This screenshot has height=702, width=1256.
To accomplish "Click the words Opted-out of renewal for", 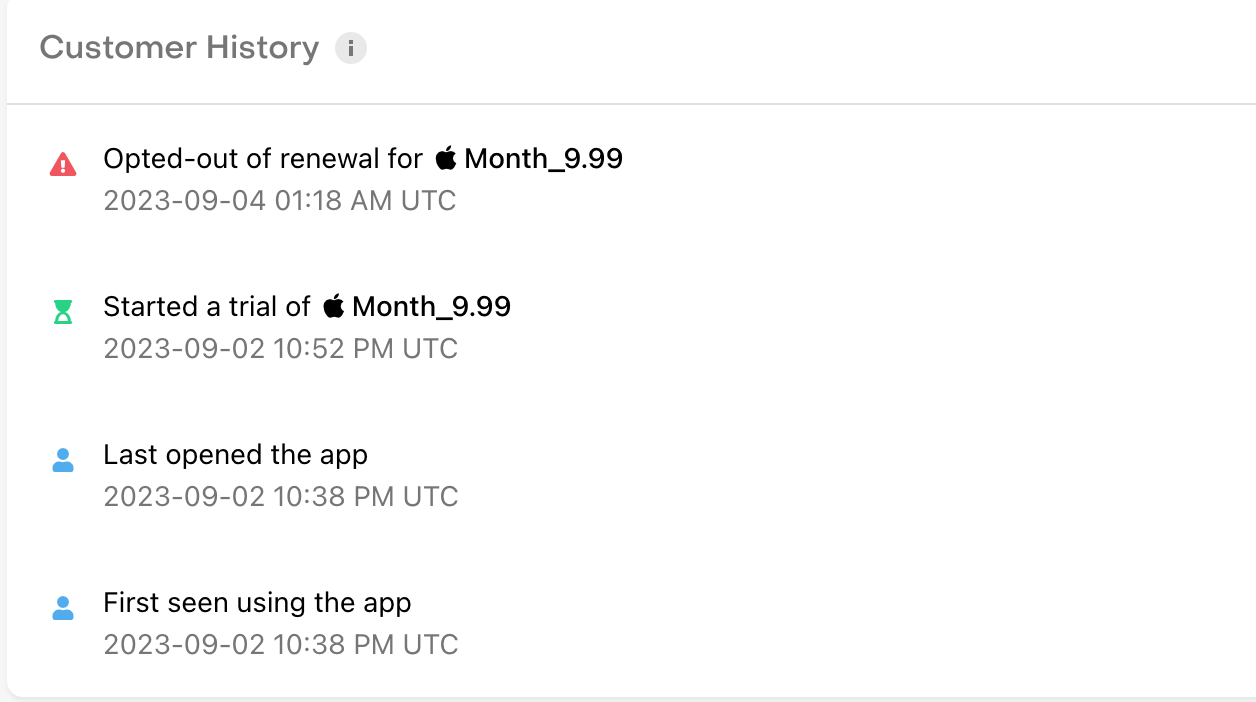I will [263, 159].
